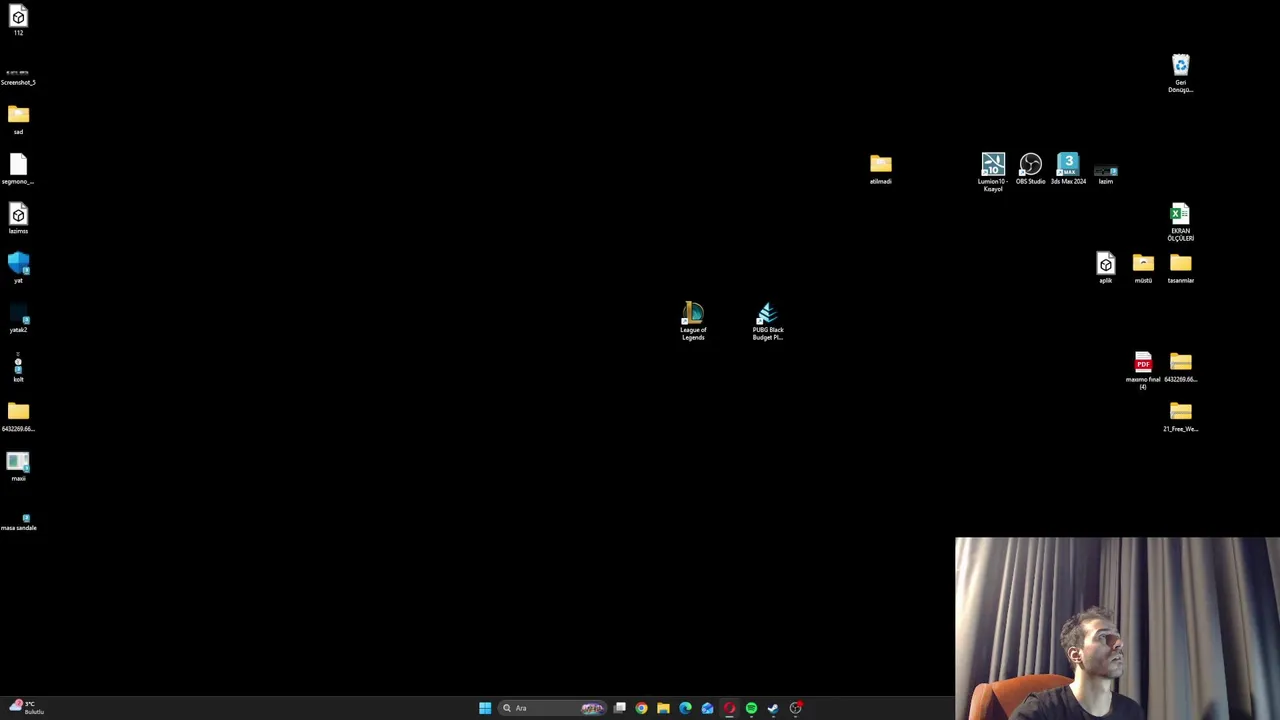1280x720 pixels.
Task: Open the yat shortcut icon
Action: (18, 268)
